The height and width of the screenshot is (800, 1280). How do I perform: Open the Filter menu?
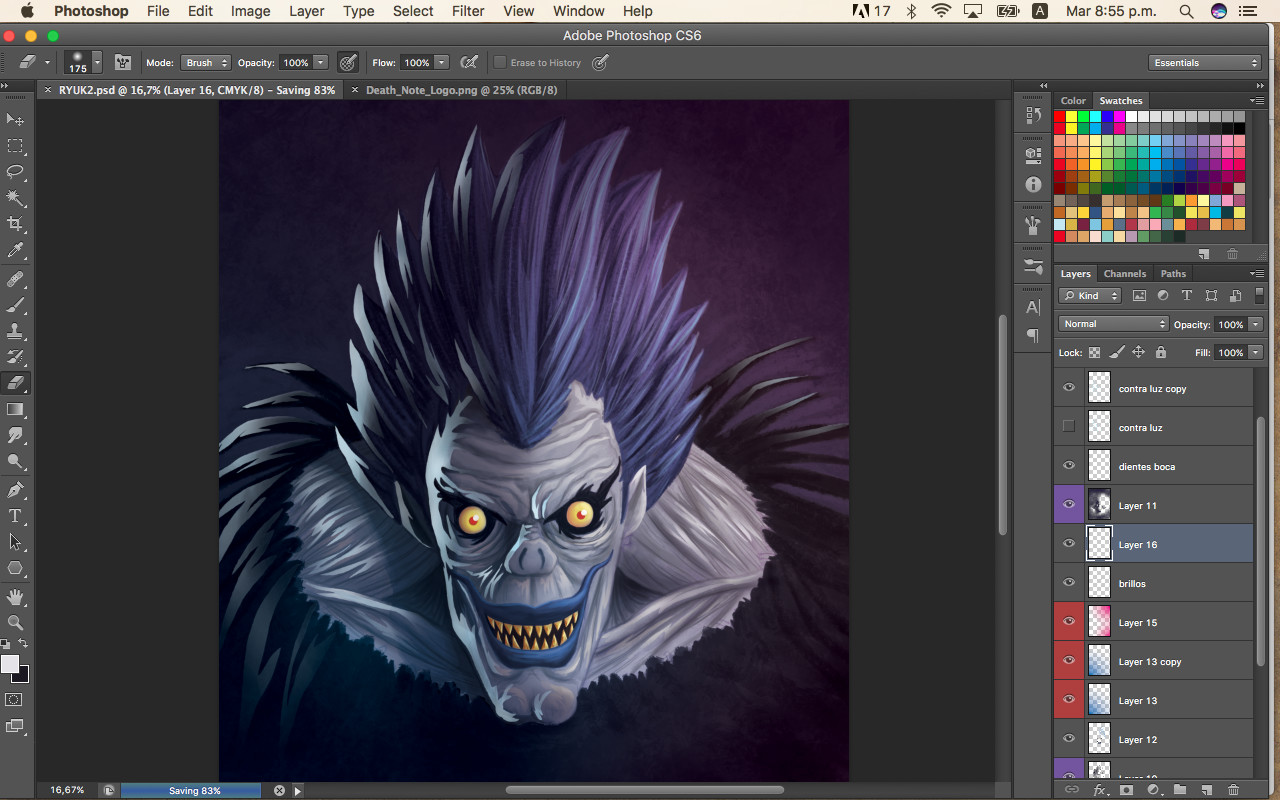468,11
